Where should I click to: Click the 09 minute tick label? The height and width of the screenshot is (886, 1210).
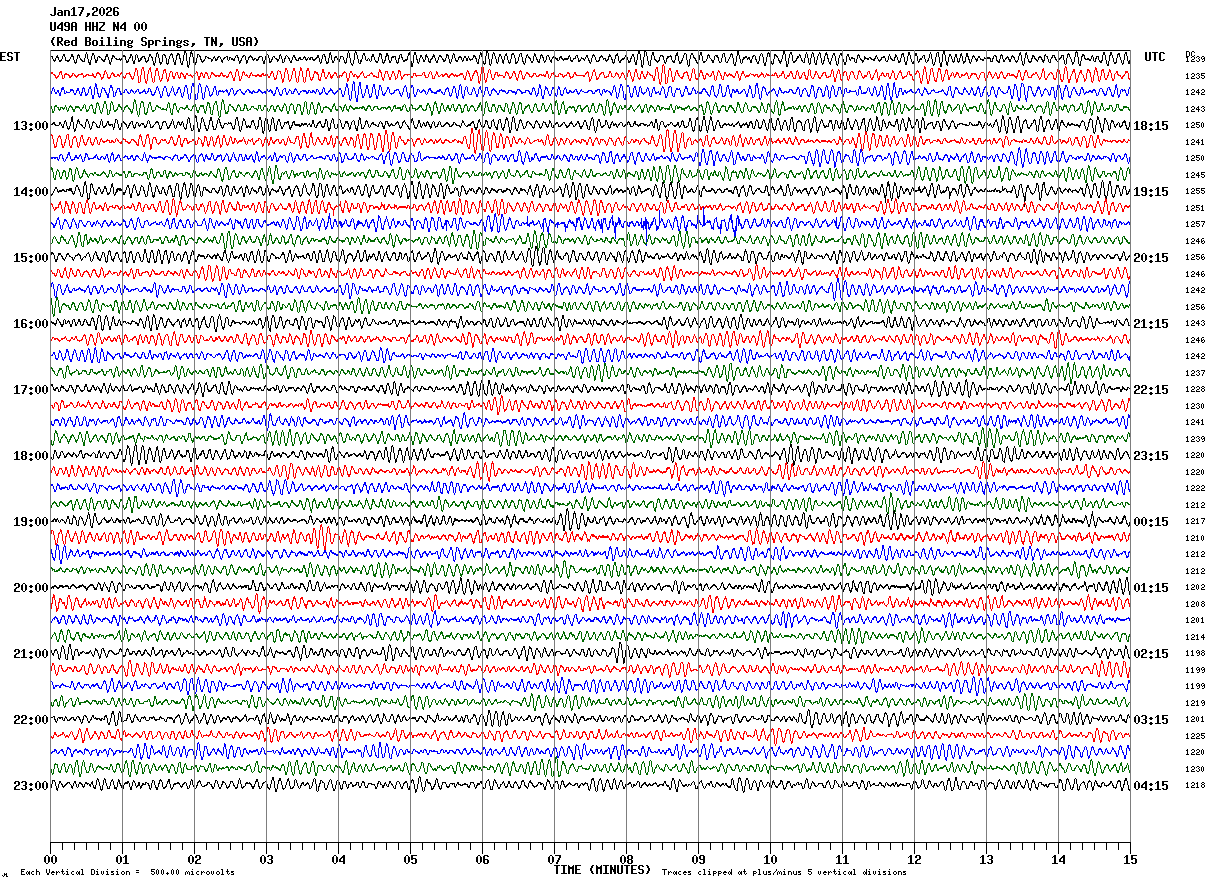point(698,859)
